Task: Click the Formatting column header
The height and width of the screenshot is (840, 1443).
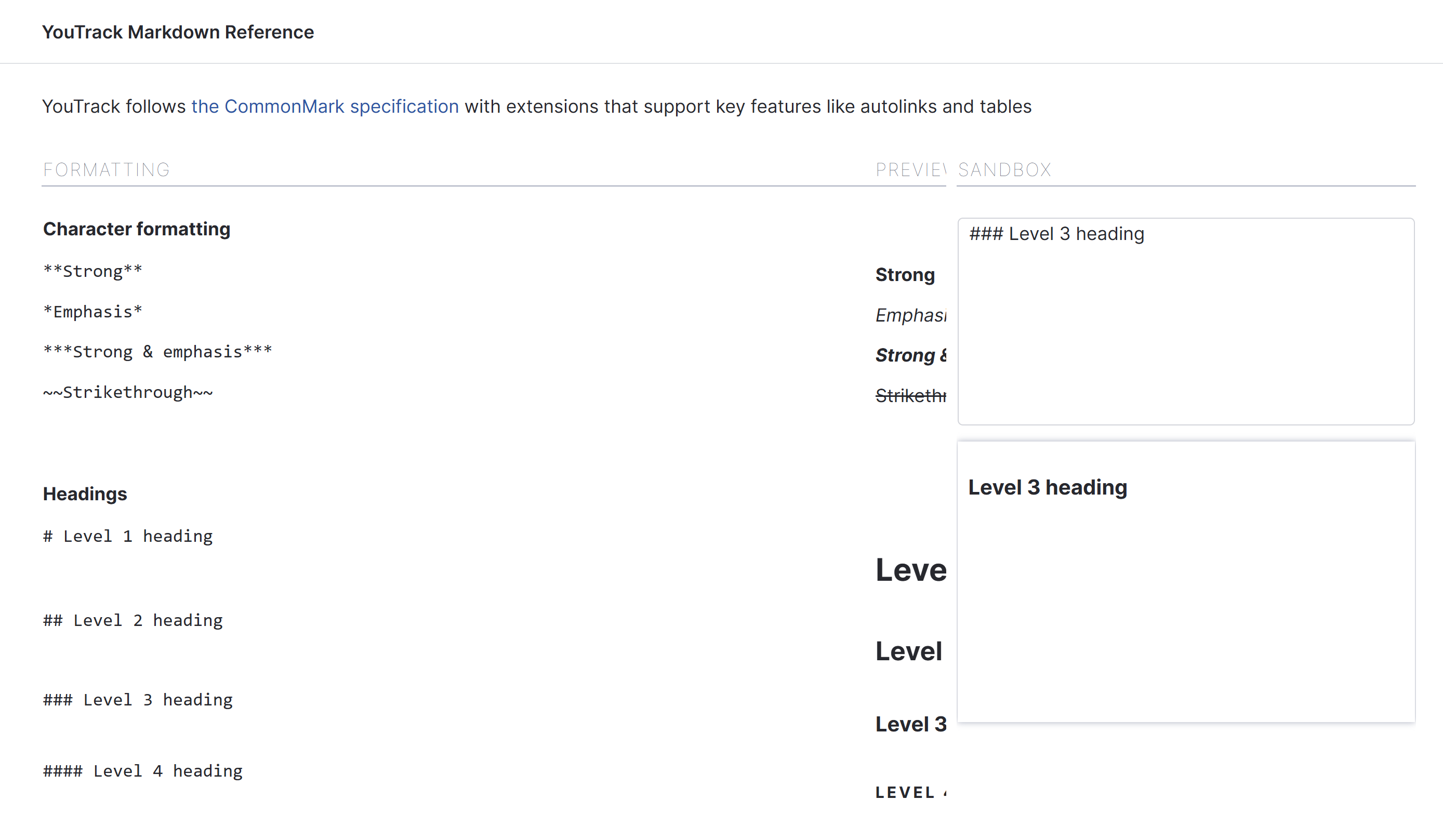Action: (107, 170)
